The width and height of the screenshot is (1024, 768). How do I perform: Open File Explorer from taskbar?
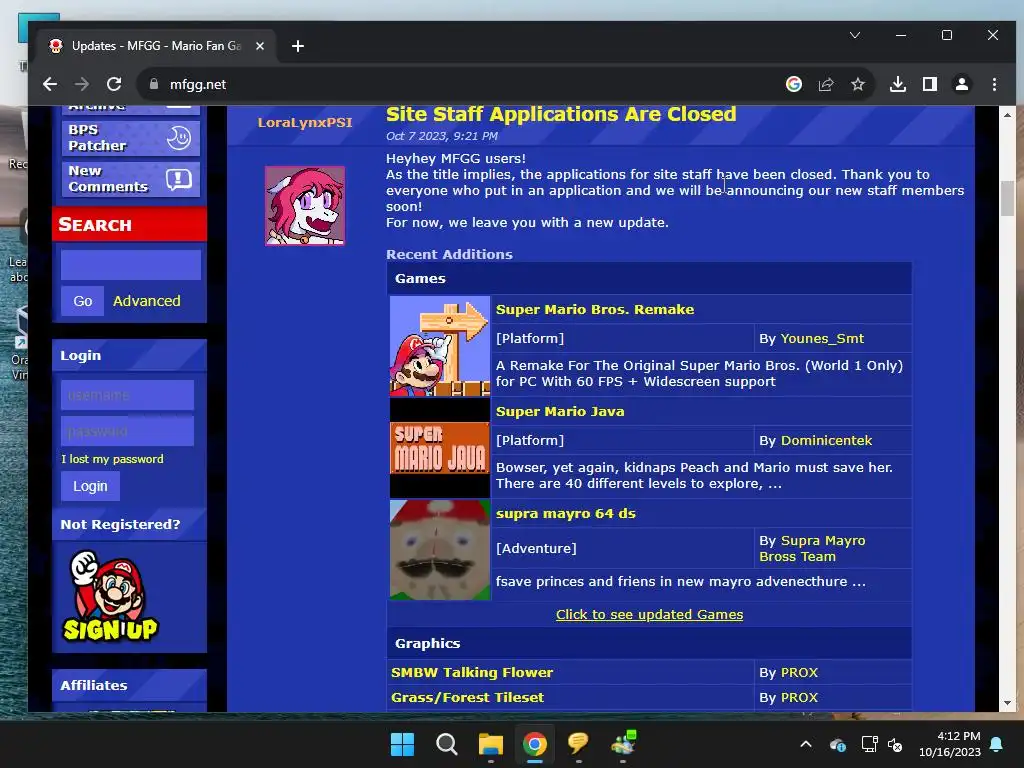490,744
